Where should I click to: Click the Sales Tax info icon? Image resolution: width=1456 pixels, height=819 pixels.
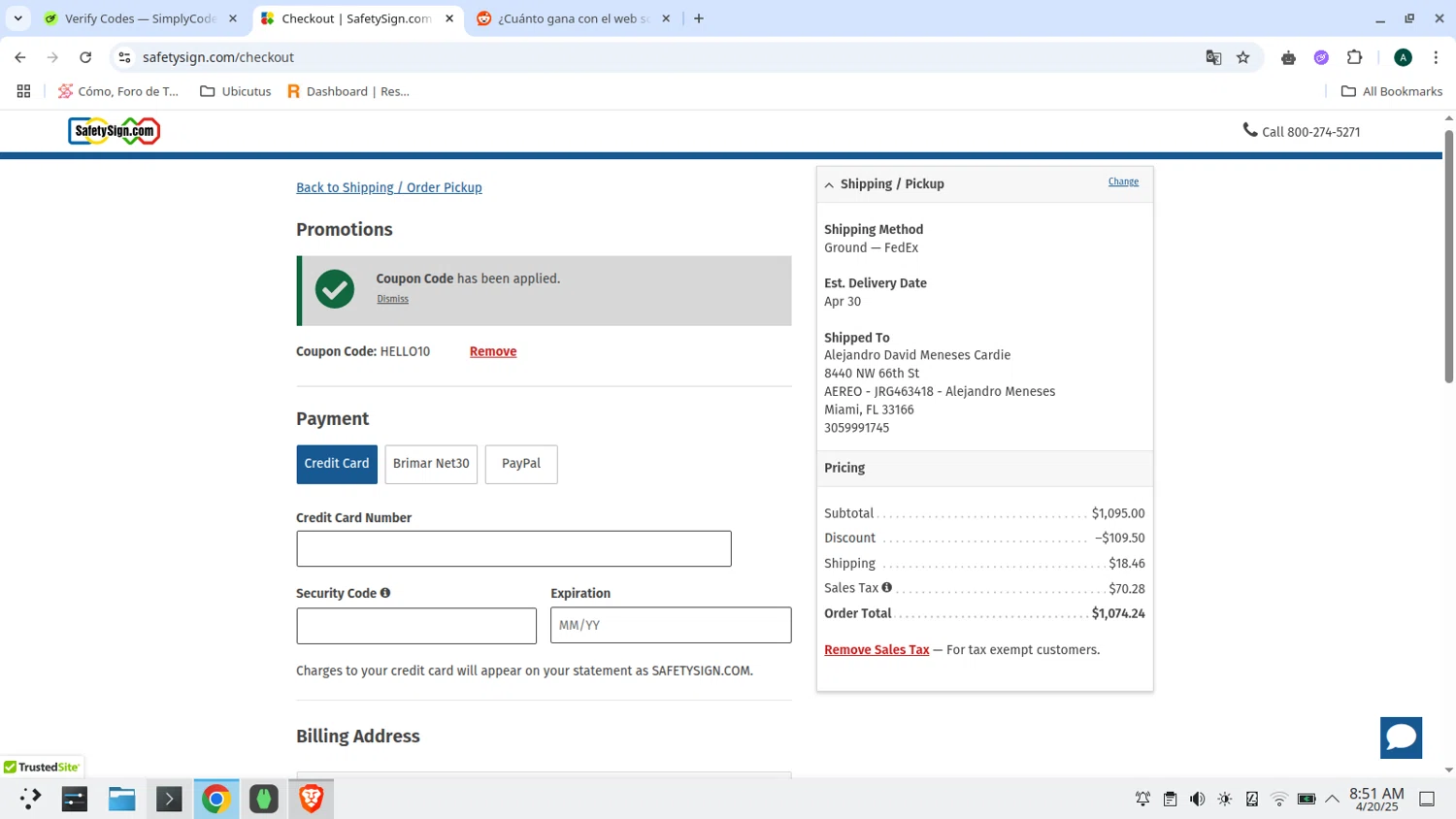pyautogui.click(x=886, y=587)
